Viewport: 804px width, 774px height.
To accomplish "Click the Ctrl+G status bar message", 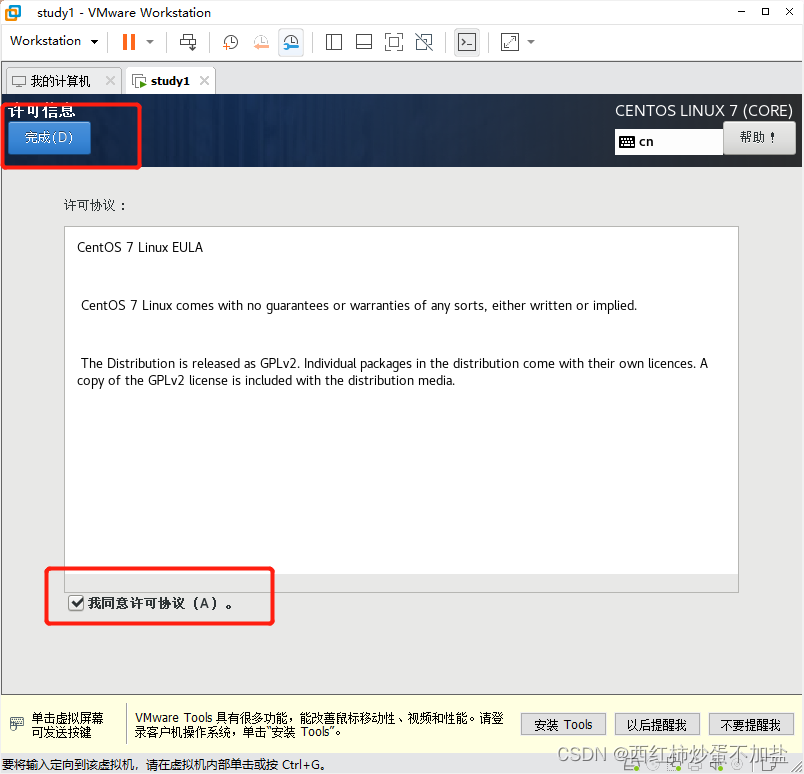I will (x=163, y=765).
